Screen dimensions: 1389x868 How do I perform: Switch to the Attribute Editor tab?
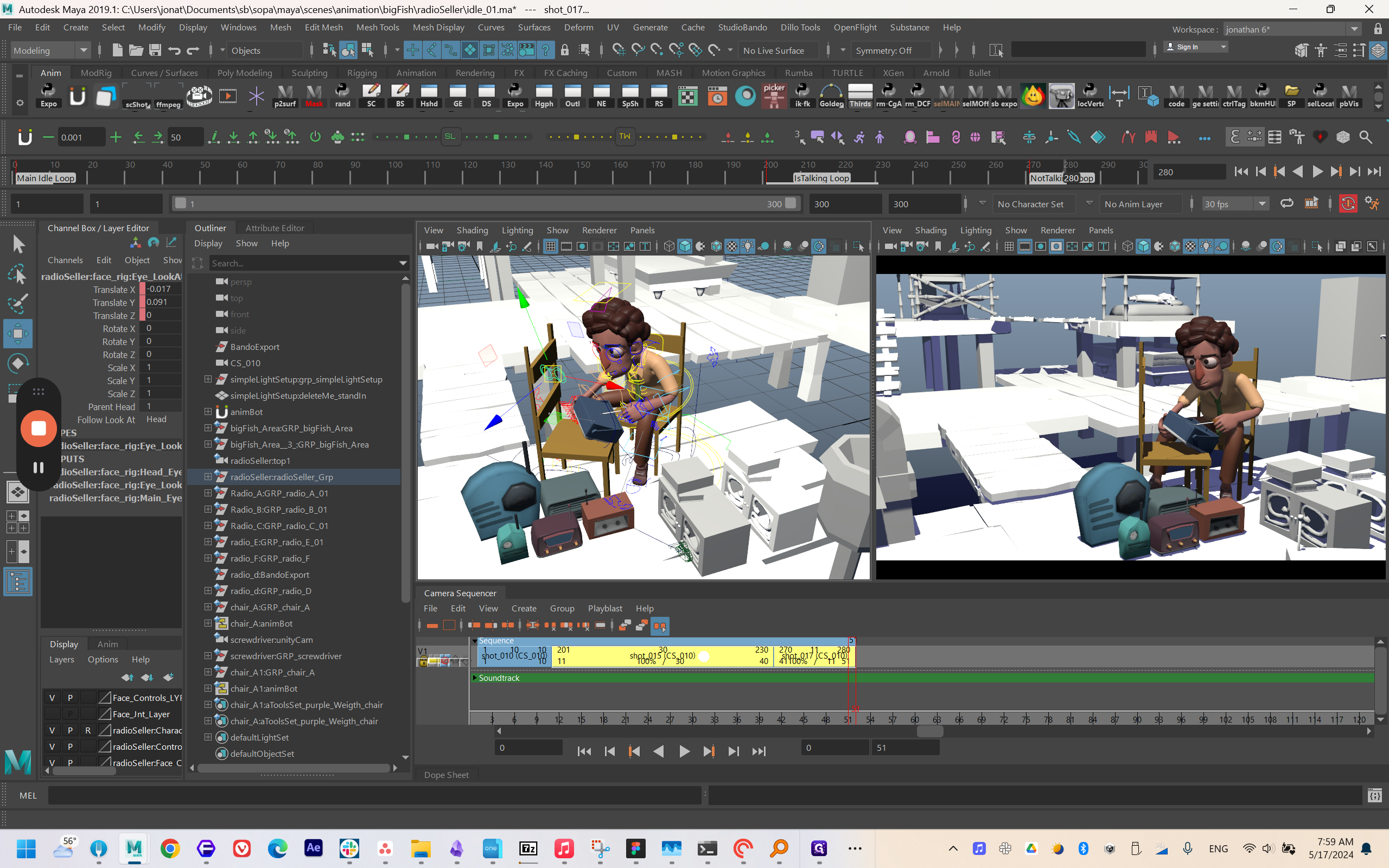point(275,228)
